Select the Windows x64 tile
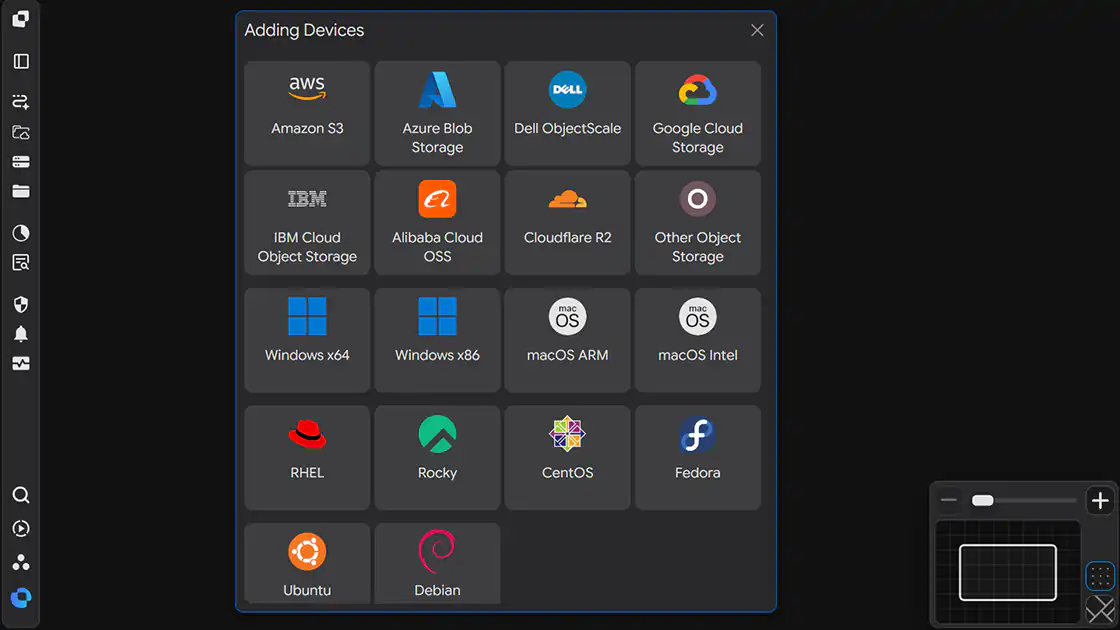Viewport: 1120px width, 630px height. pyautogui.click(x=307, y=340)
